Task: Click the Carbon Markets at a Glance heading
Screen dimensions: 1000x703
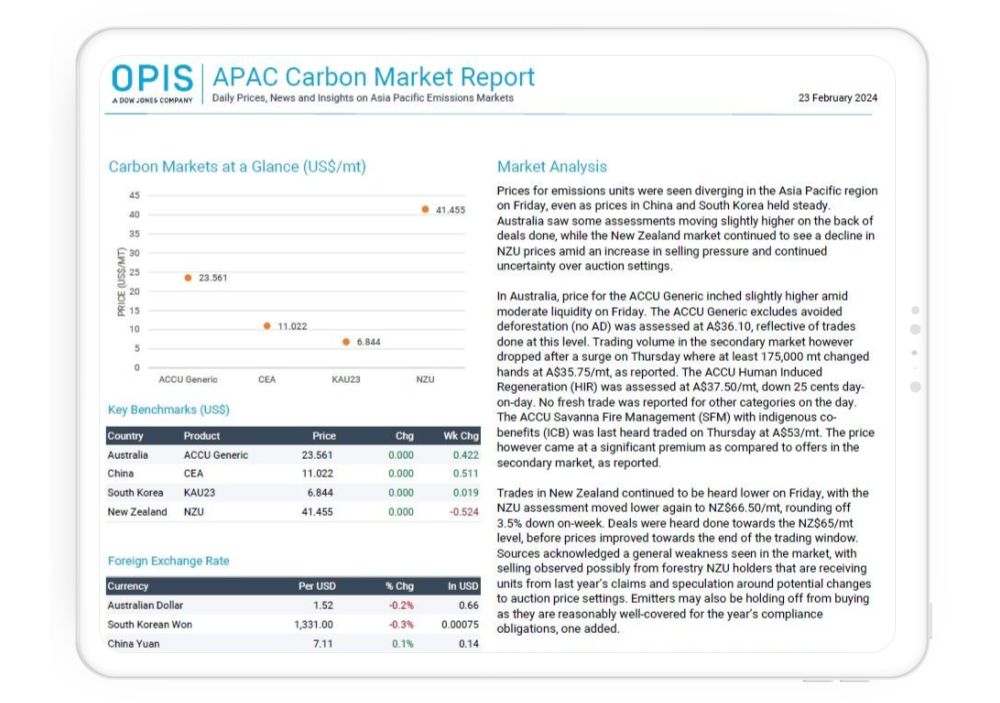Action: [x=236, y=167]
